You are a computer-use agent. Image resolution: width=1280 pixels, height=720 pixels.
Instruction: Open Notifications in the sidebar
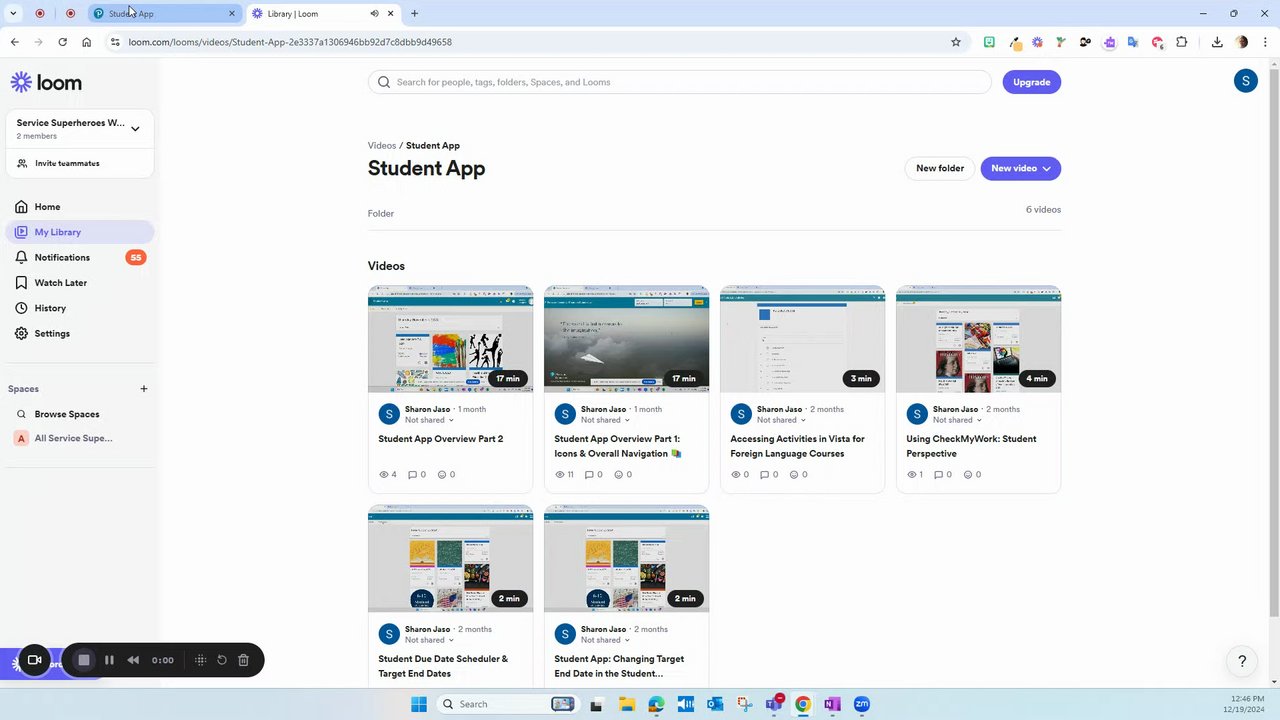[80, 257]
